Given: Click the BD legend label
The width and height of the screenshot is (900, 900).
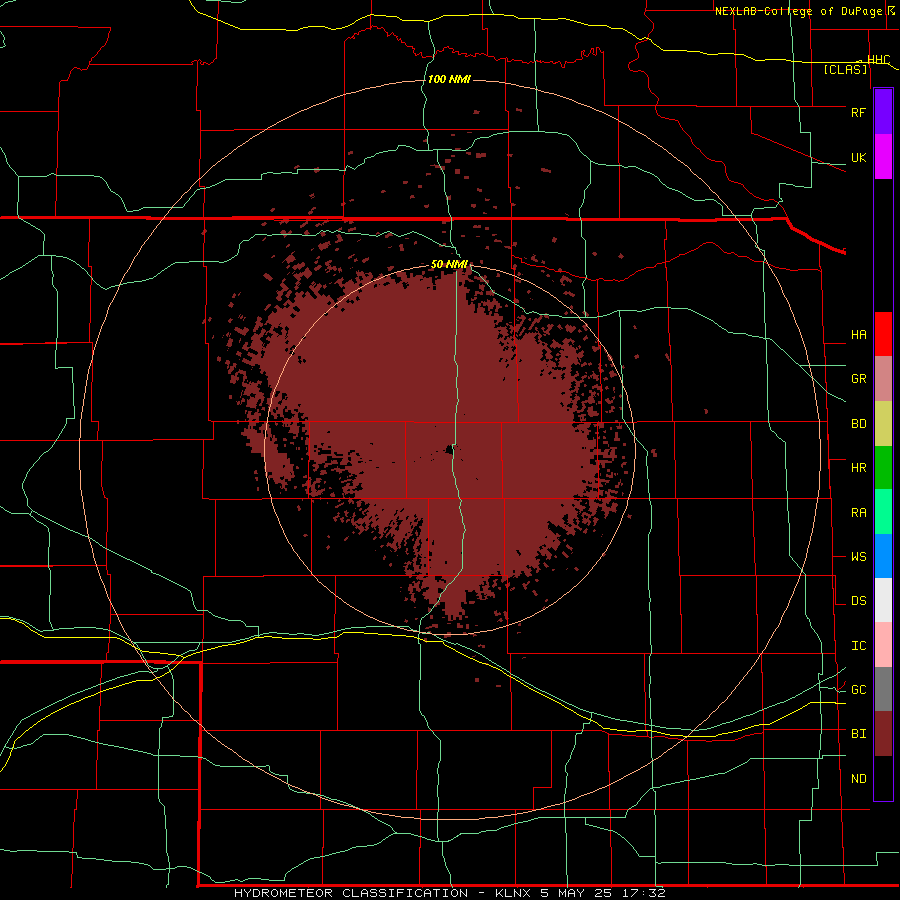Looking at the screenshot, I should point(858,424).
